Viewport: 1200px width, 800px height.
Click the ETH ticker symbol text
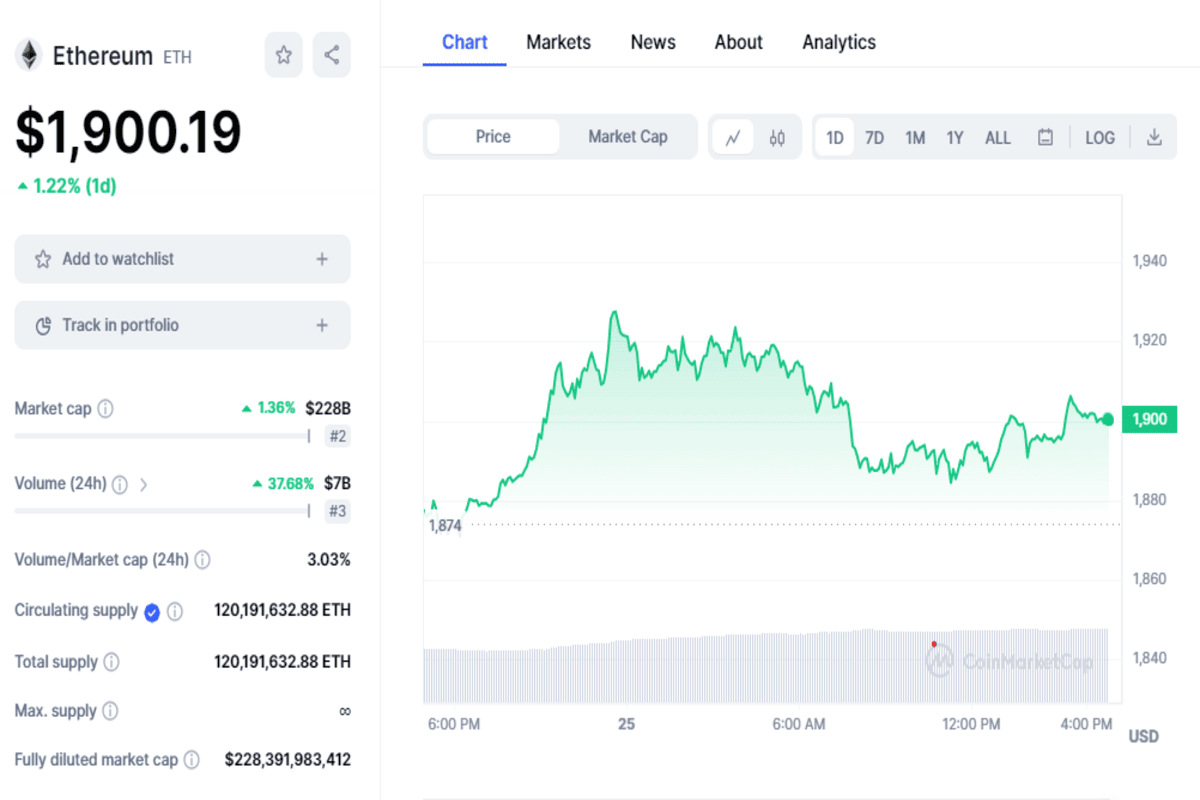[x=178, y=57]
